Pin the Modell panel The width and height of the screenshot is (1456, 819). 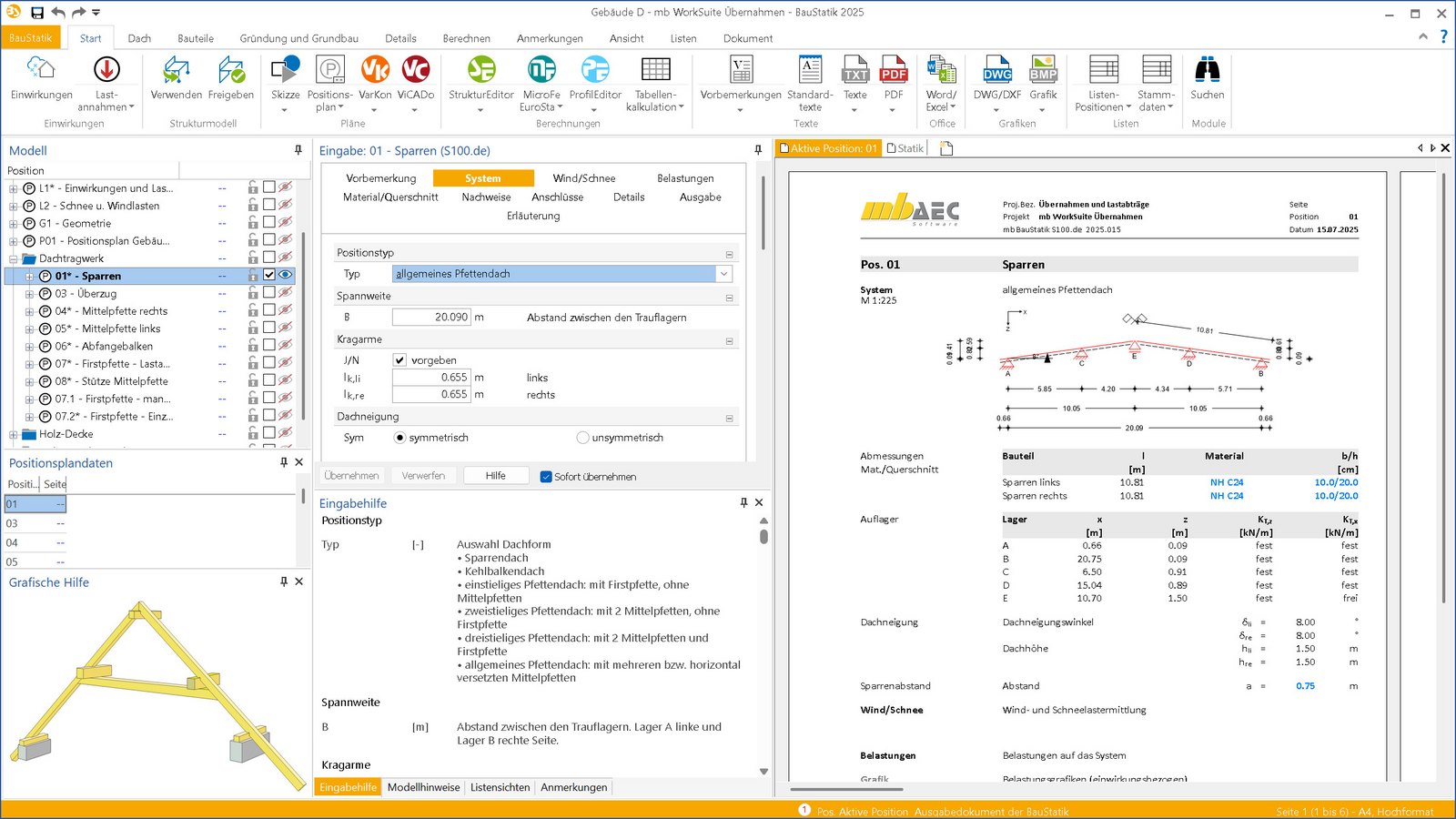[298, 150]
